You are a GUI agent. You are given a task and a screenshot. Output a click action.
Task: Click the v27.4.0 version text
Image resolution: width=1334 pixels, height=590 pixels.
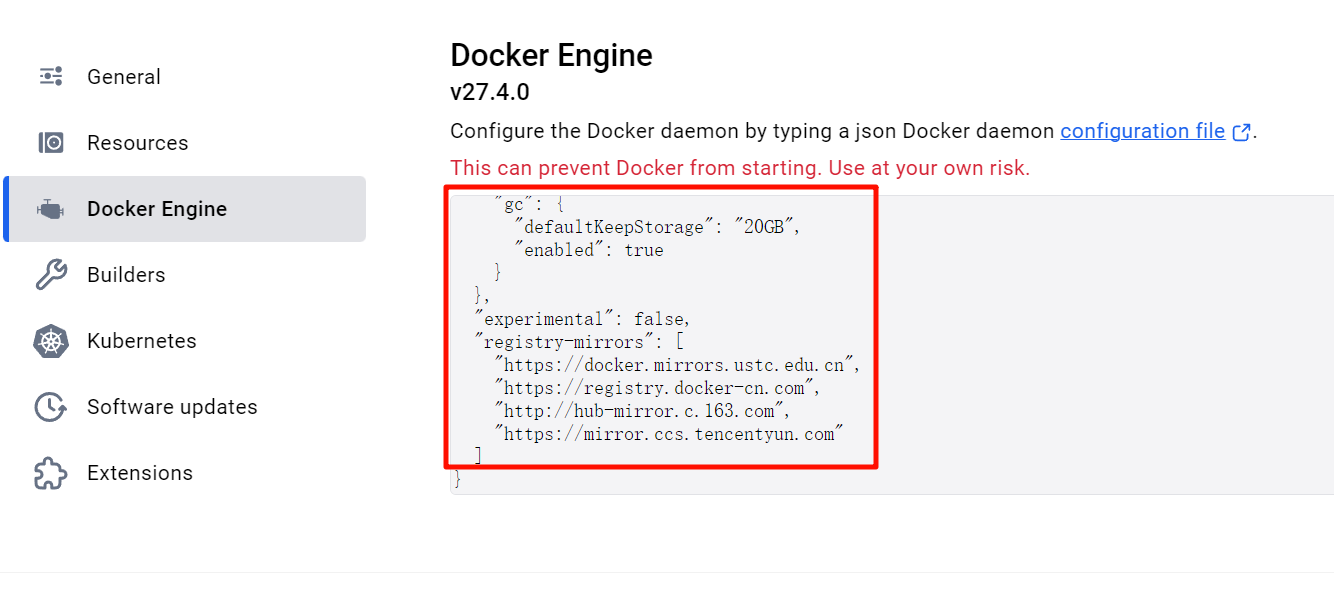(x=490, y=92)
